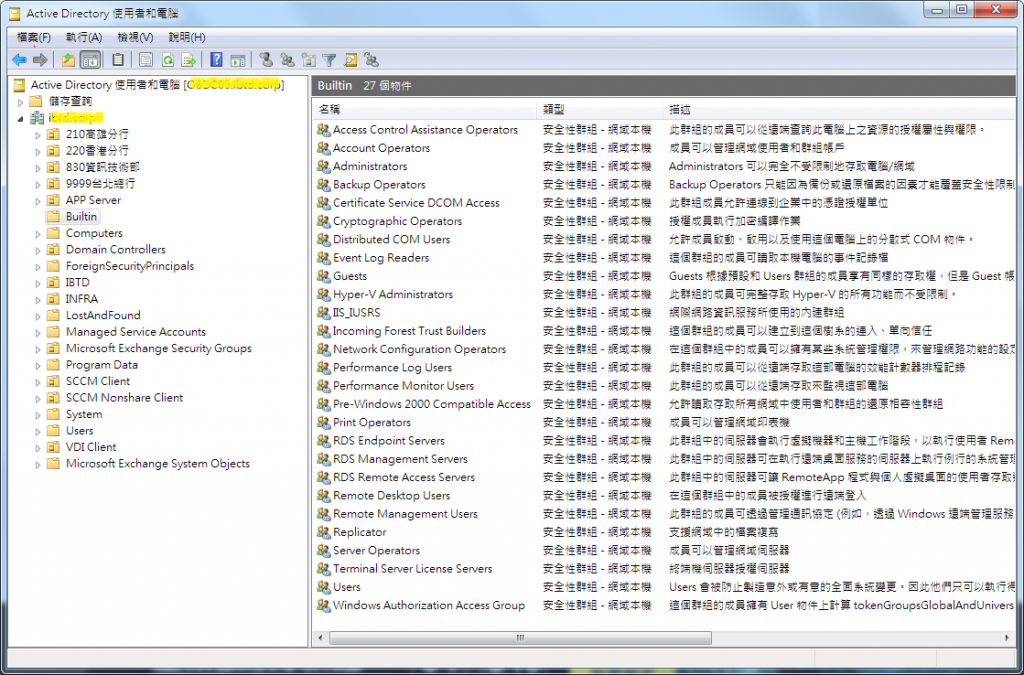Viewport: 1024px width, 675px height.
Task: Select Cryptographic Operators in the list
Action: pos(397,221)
